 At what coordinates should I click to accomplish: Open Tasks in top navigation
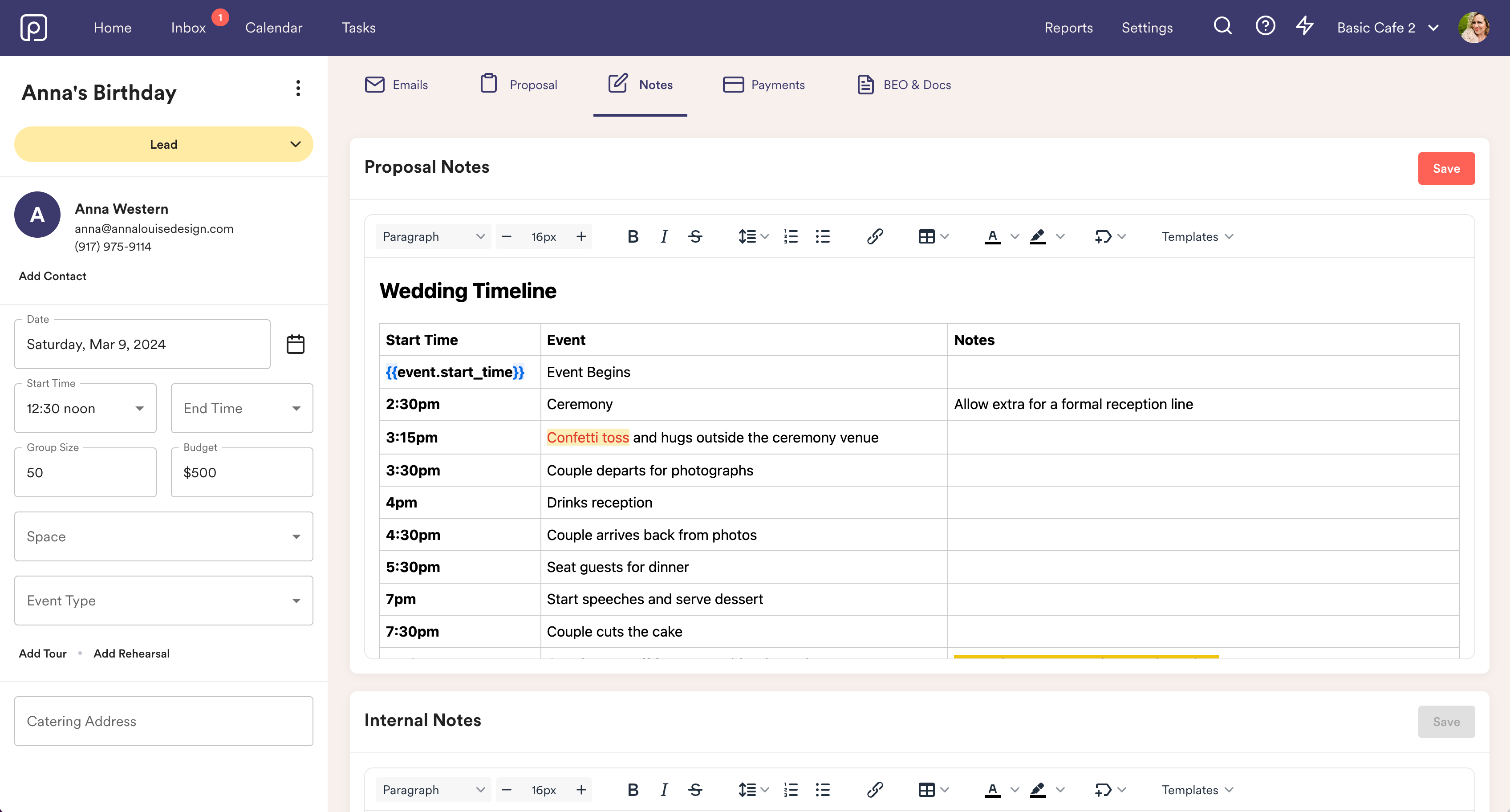point(359,28)
